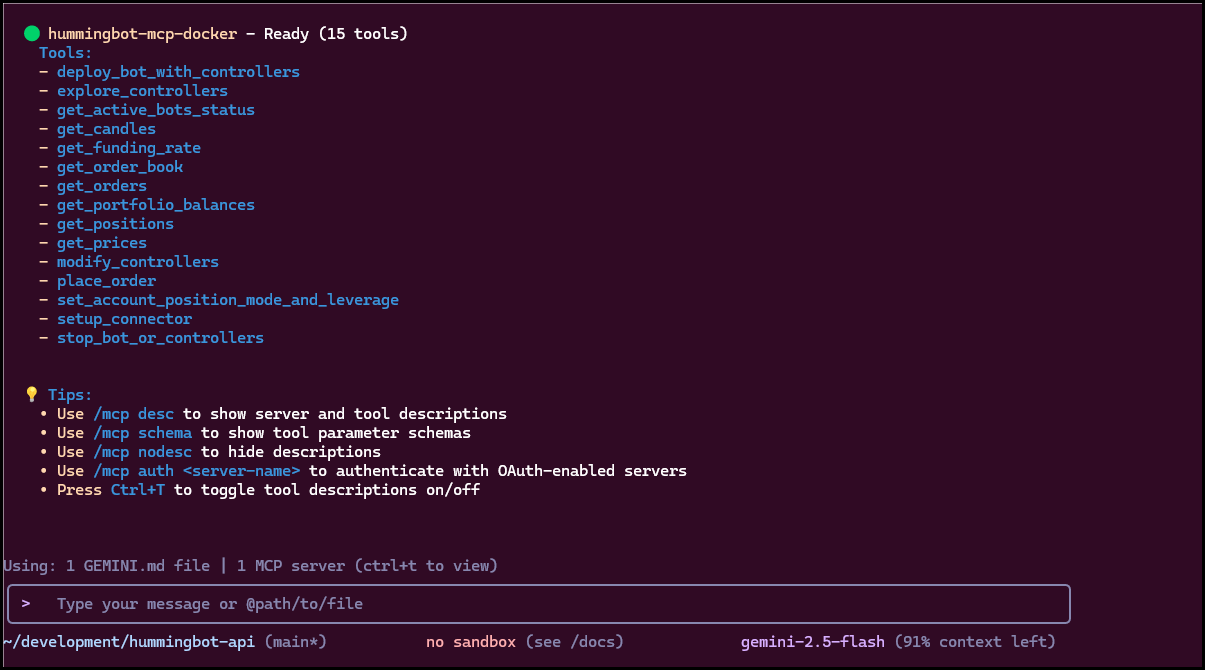Click the place_order tool
This screenshot has width=1205, height=670.
coord(106,280)
